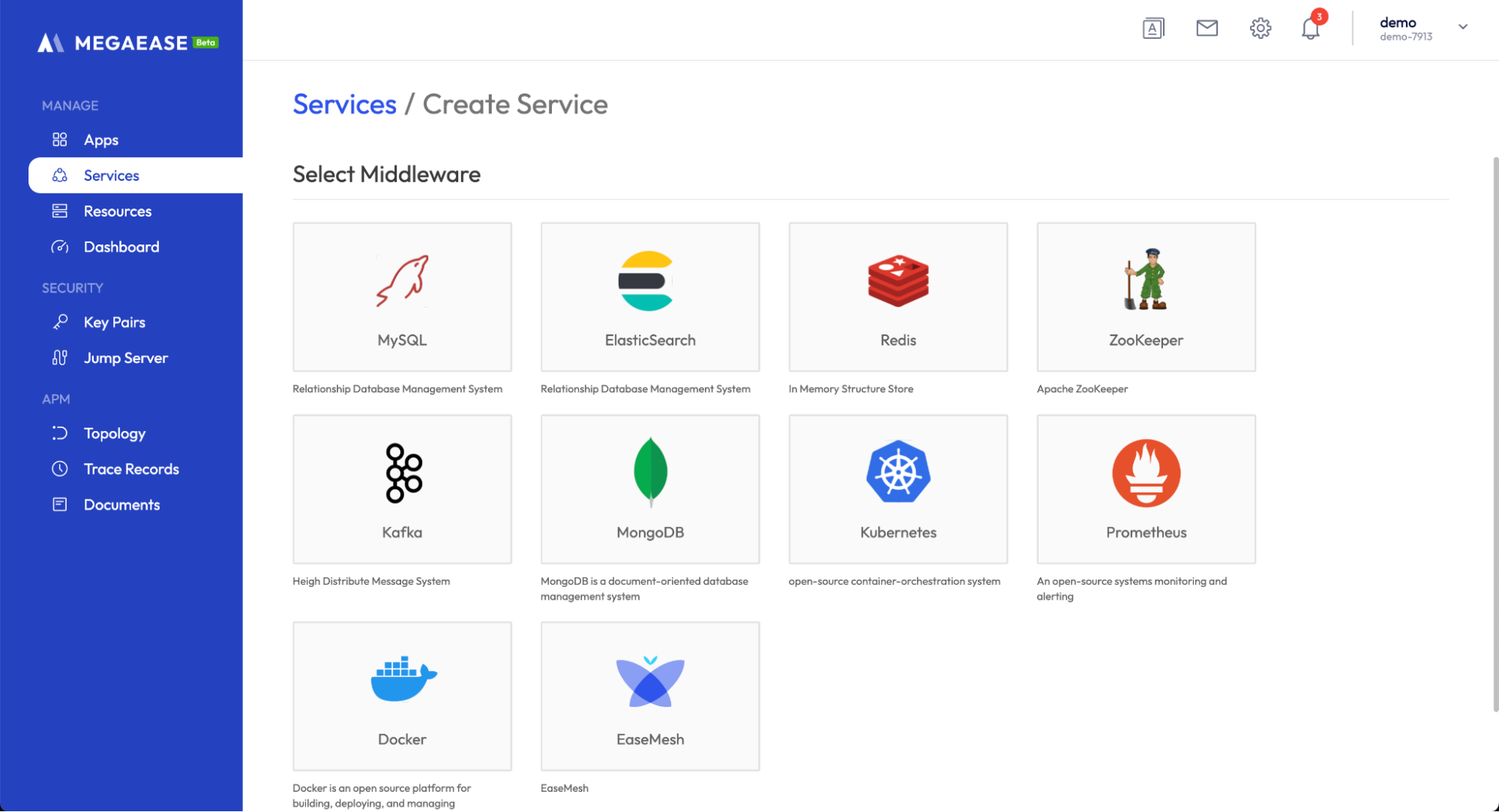Viewport: 1499px width, 812px height.
Task: Open notifications bell with 3 badge
Action: point(1312,27)
